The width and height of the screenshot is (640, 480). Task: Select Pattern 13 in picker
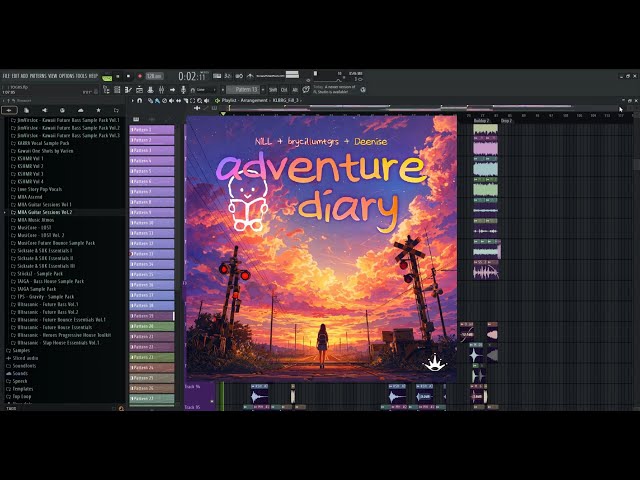[x=152, y=254]
